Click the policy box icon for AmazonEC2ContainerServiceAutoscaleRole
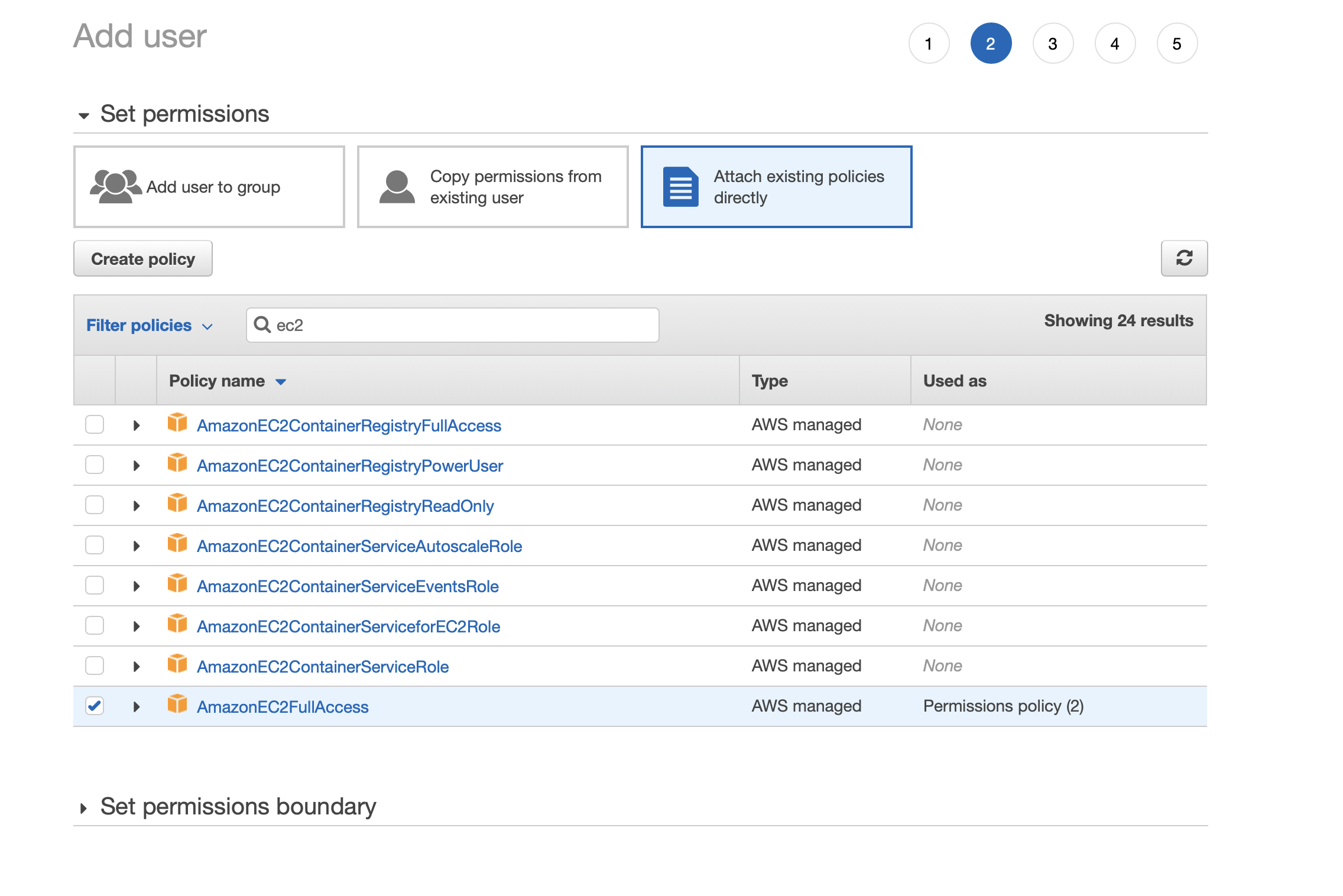 pyautogui.click(x=177, y=543)
